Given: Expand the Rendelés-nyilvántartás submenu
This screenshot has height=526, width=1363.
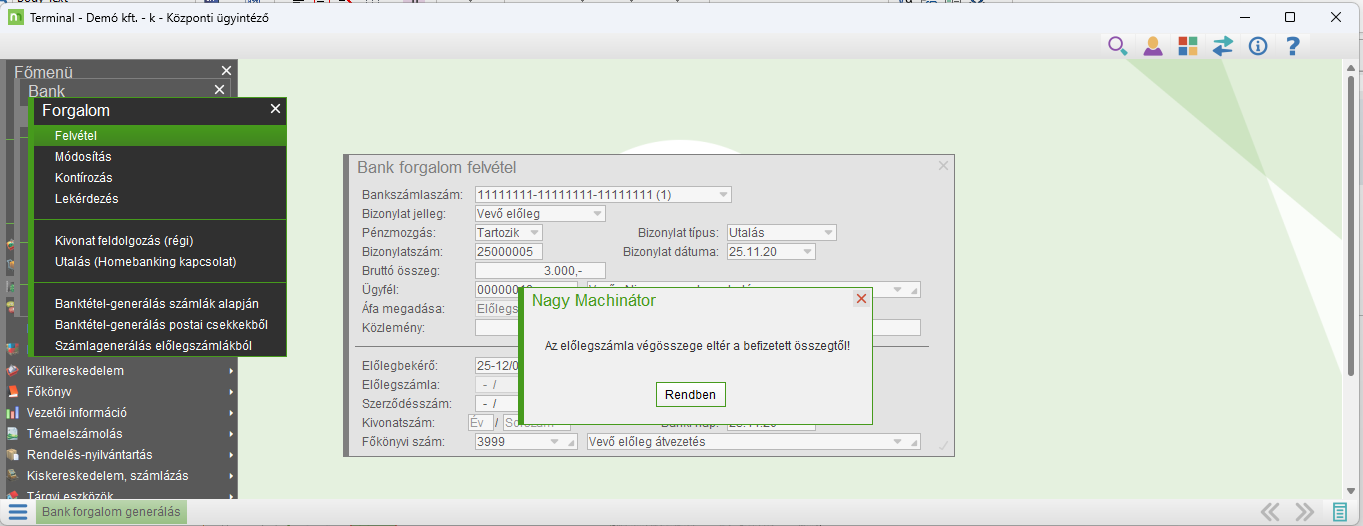Looking at the screenshot, I should click(231, 455).
